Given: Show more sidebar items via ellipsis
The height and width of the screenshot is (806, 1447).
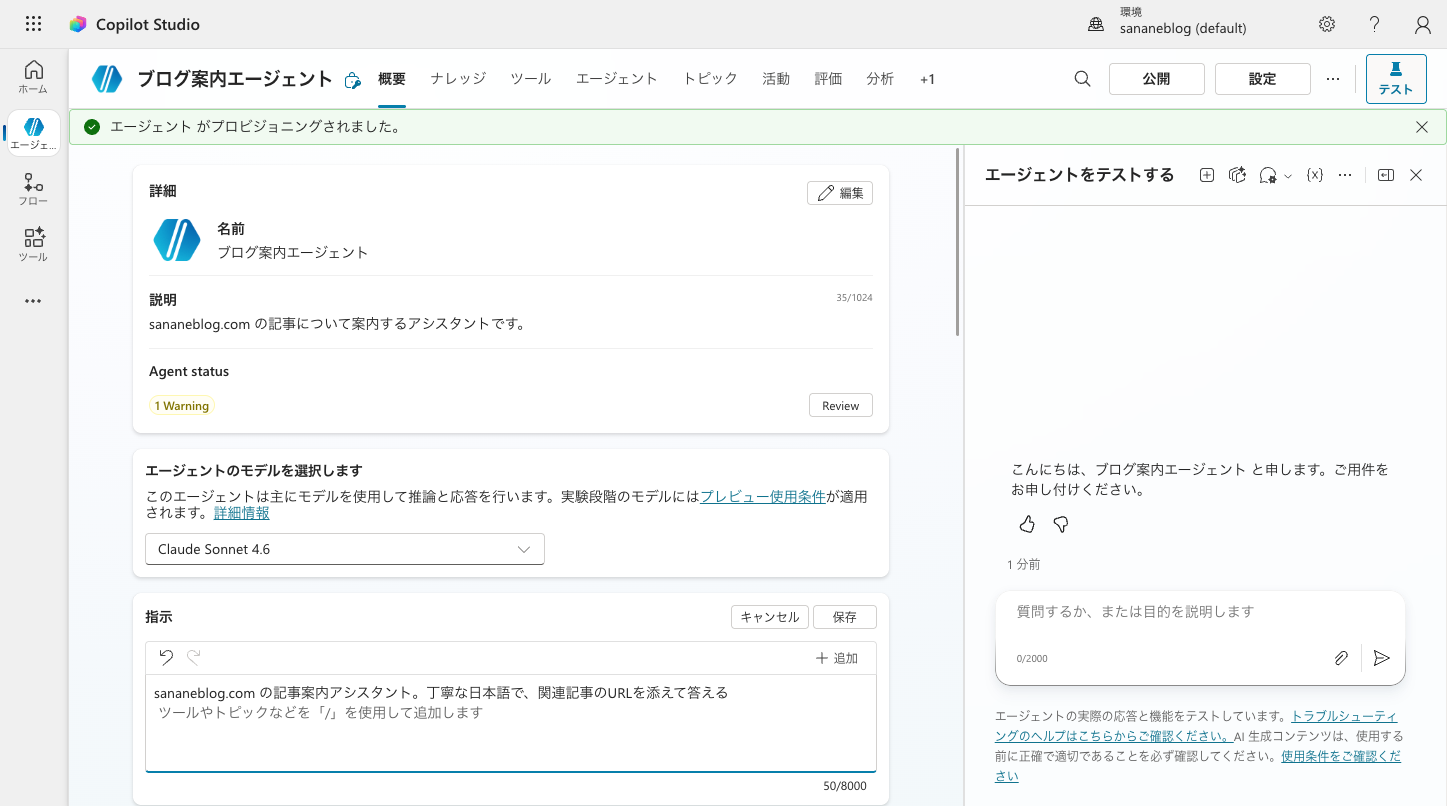Looking at the screenshot, I should 33,301.
